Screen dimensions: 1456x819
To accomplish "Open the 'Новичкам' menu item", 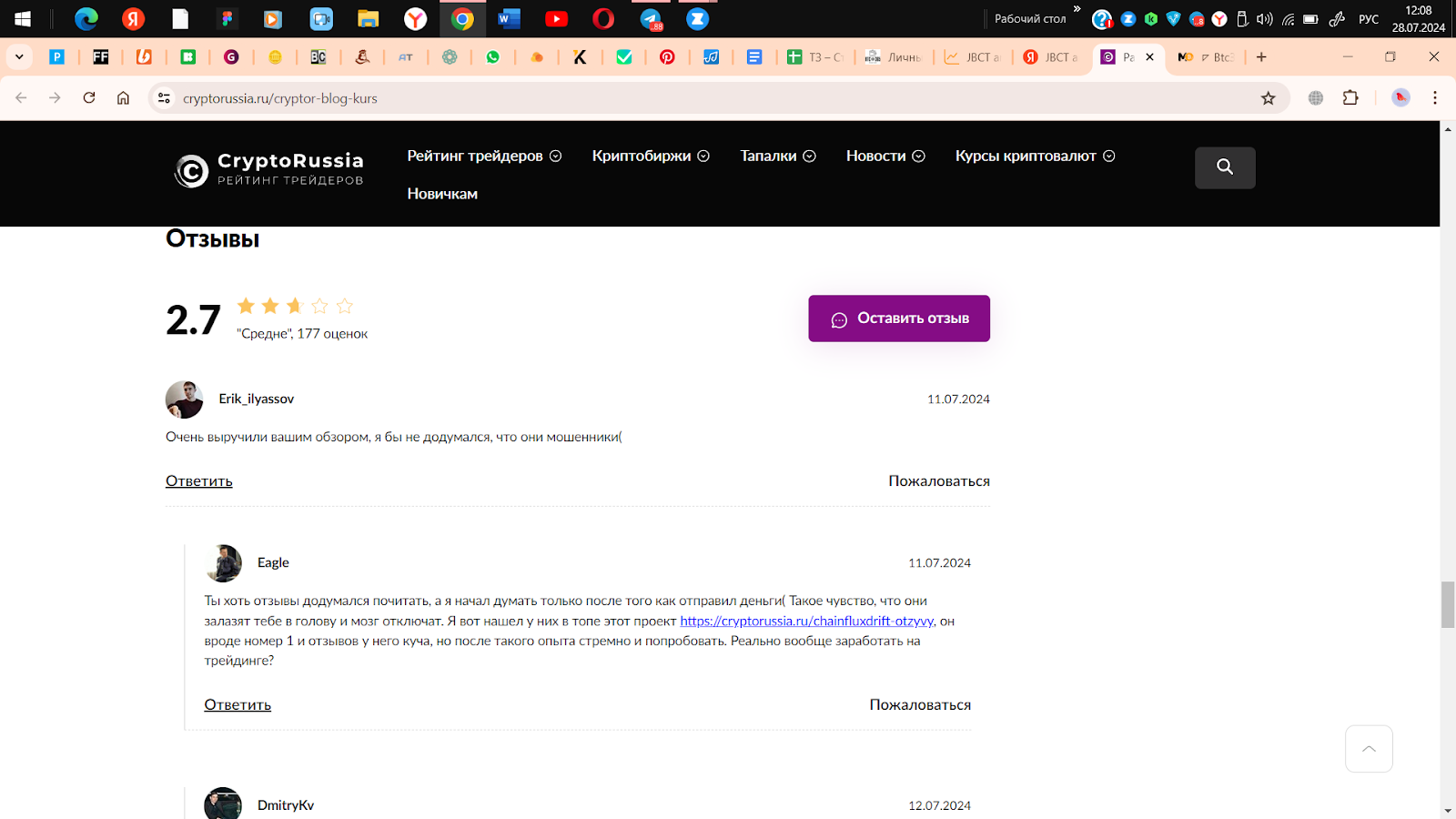I will [442, 193].
